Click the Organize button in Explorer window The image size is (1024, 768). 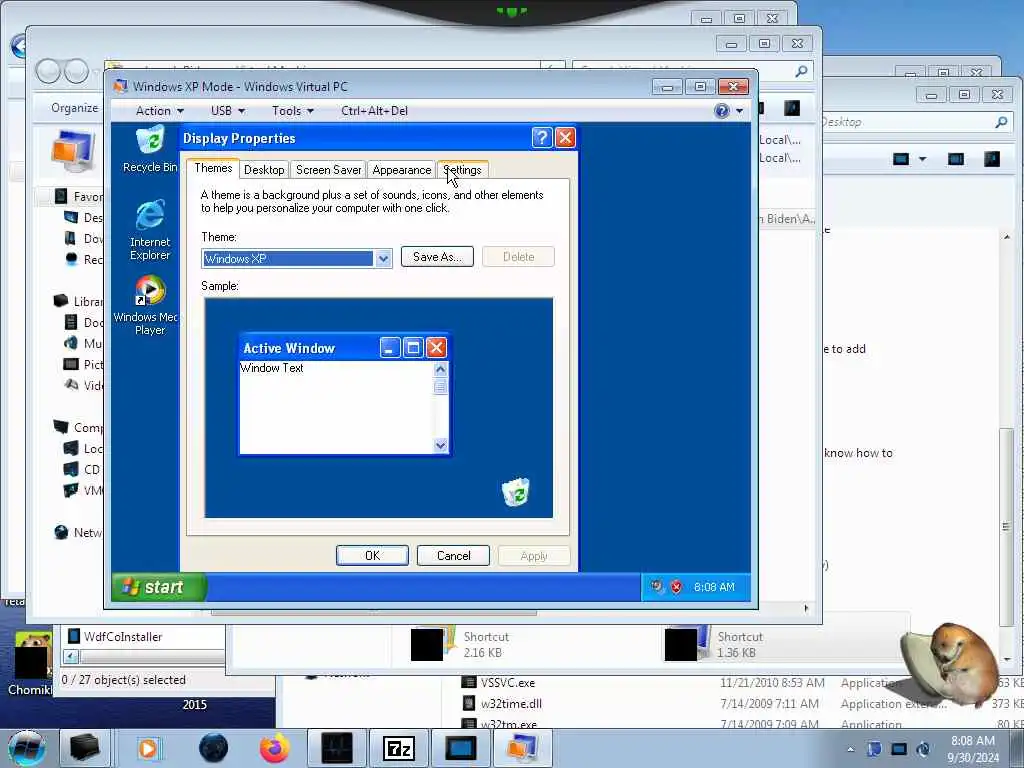[74, 108]
